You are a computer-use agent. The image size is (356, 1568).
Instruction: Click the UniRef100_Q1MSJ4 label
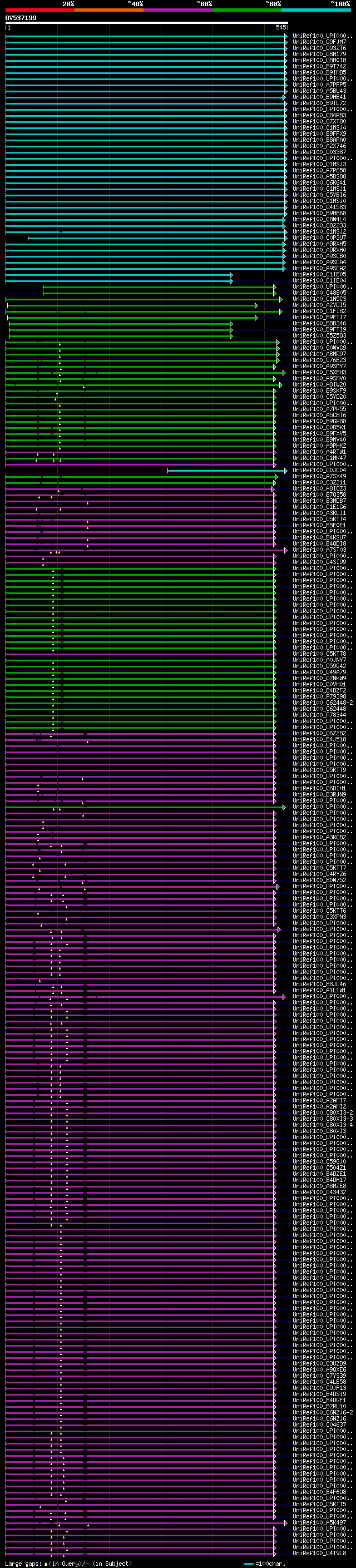319,127
